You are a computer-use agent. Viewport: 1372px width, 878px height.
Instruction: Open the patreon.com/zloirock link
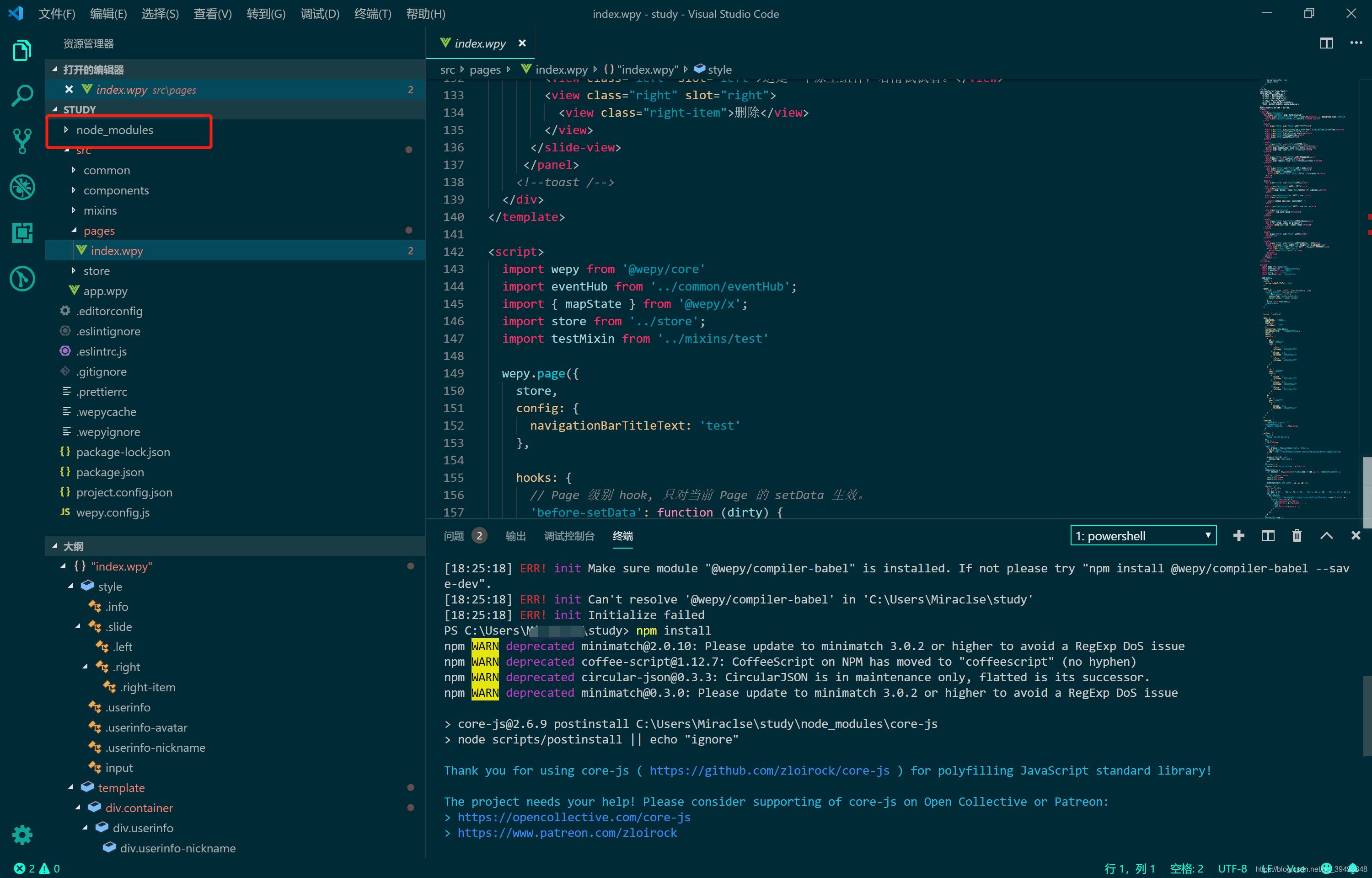pos(567,833)
